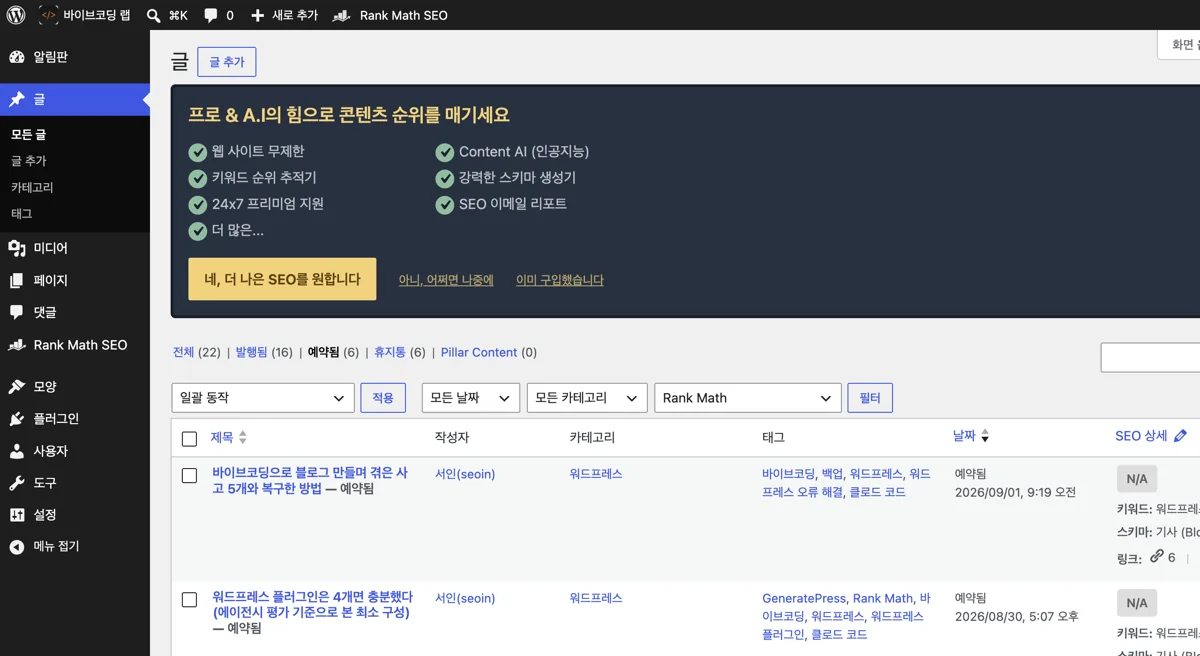Click date text 2026/09/01, 9:19 오전
The image size is (1200, 656).
click(x=1015, y=492)
